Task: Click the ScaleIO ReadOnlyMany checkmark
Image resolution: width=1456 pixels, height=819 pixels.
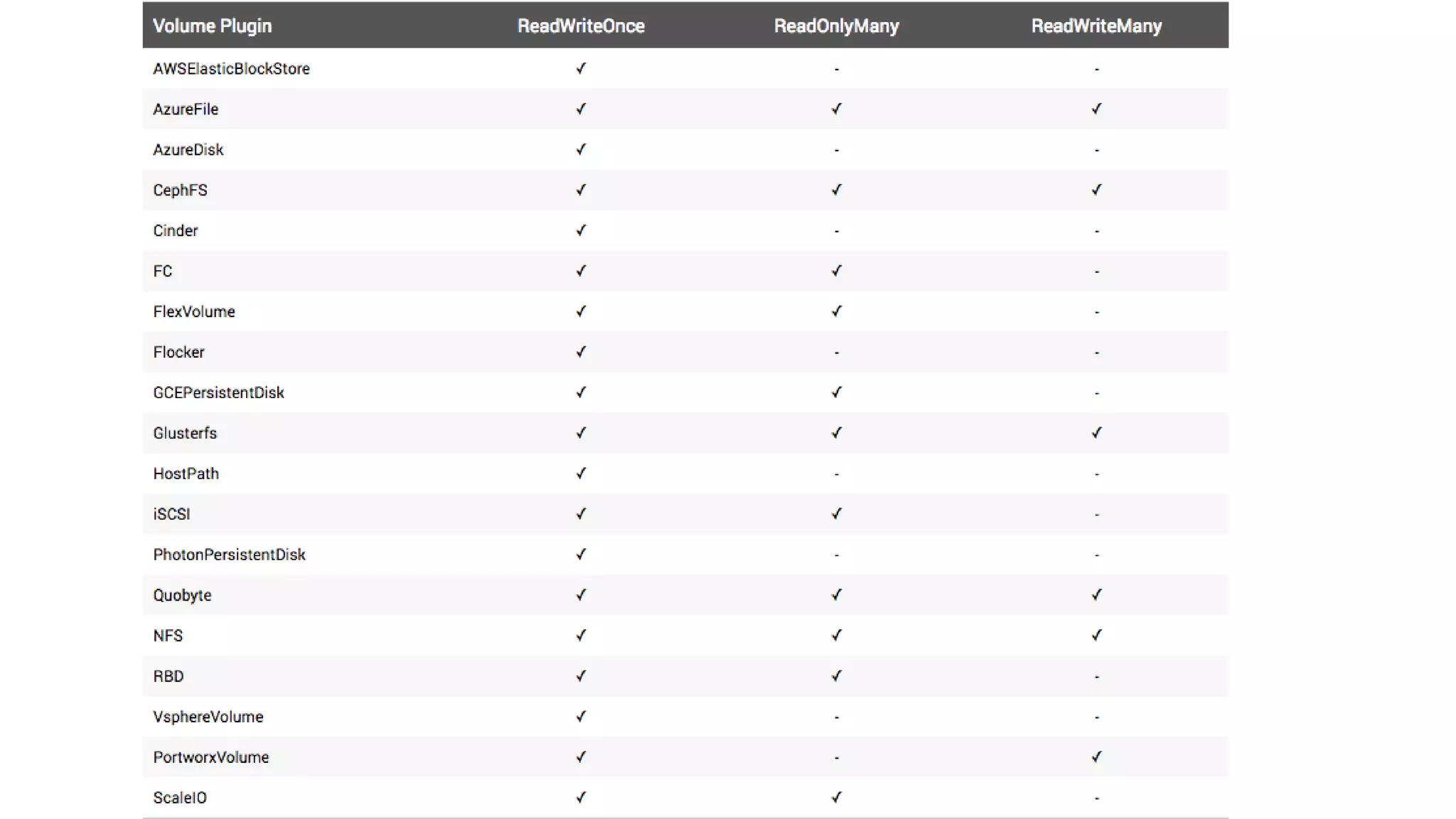Action: [836, 798]
